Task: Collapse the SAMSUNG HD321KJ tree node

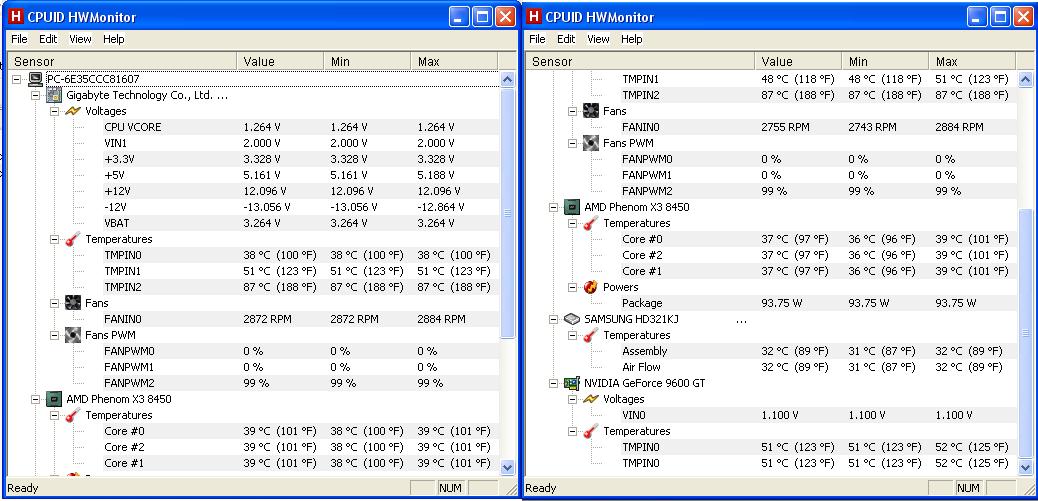Action: (x=553, y=319)
